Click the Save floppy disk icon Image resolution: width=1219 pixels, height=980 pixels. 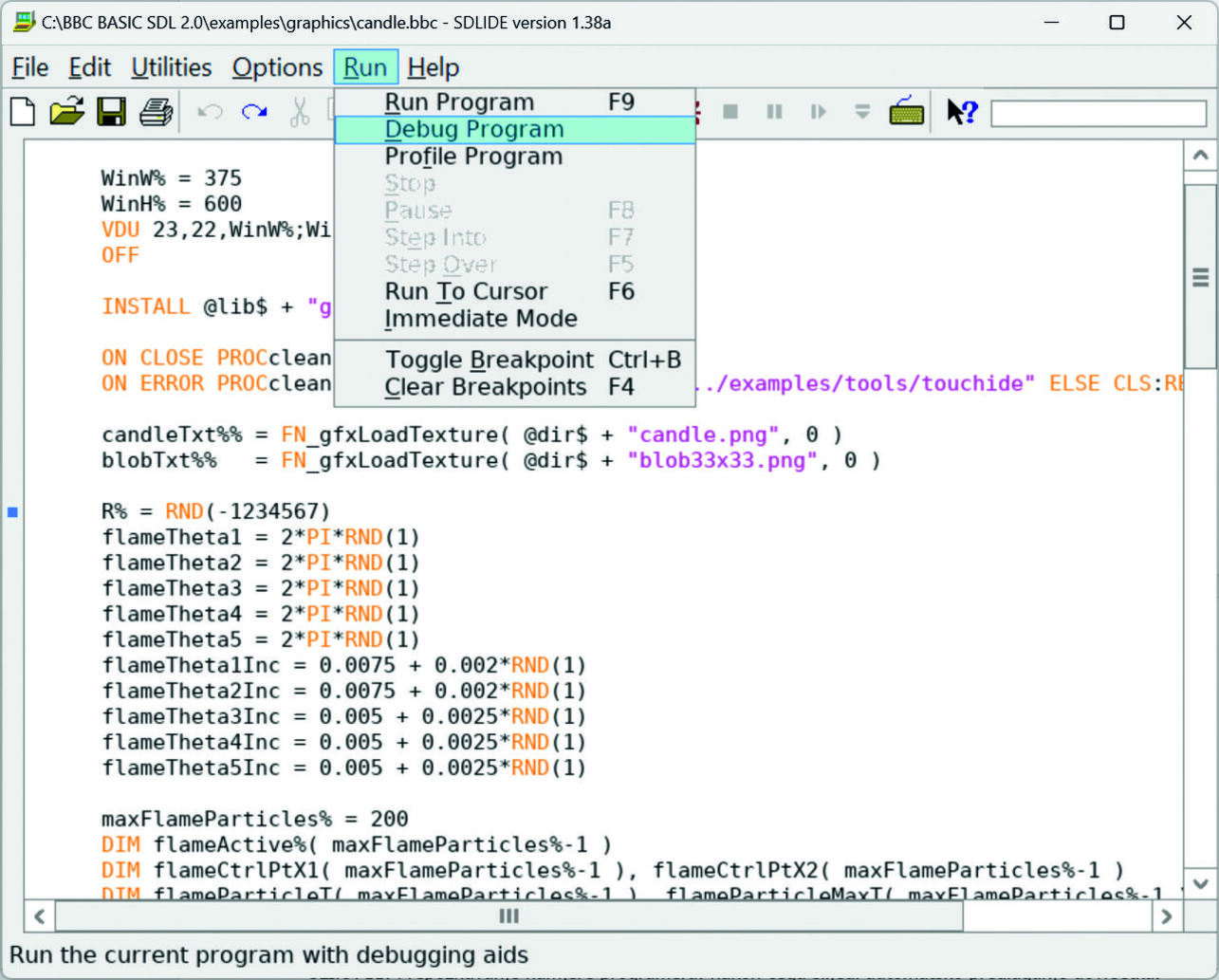111,112
